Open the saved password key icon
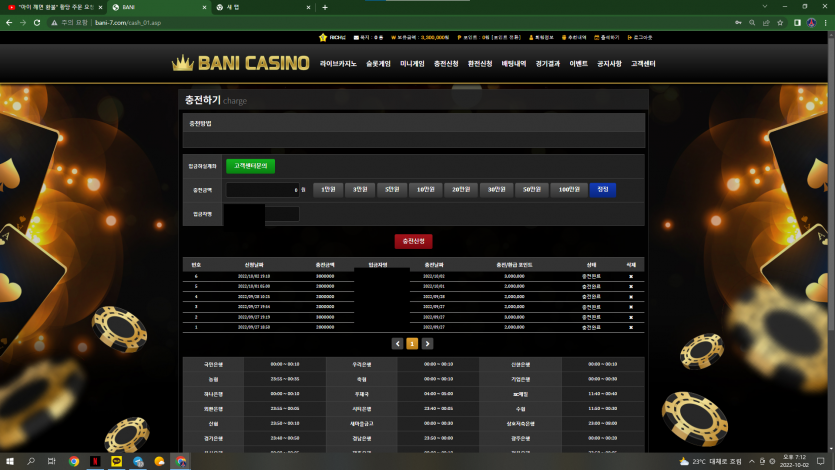 738,23
